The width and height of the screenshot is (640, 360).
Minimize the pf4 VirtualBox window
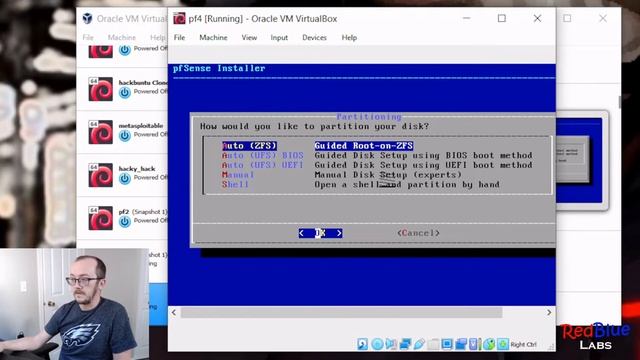pyautogui.click(x=467, y=18)
